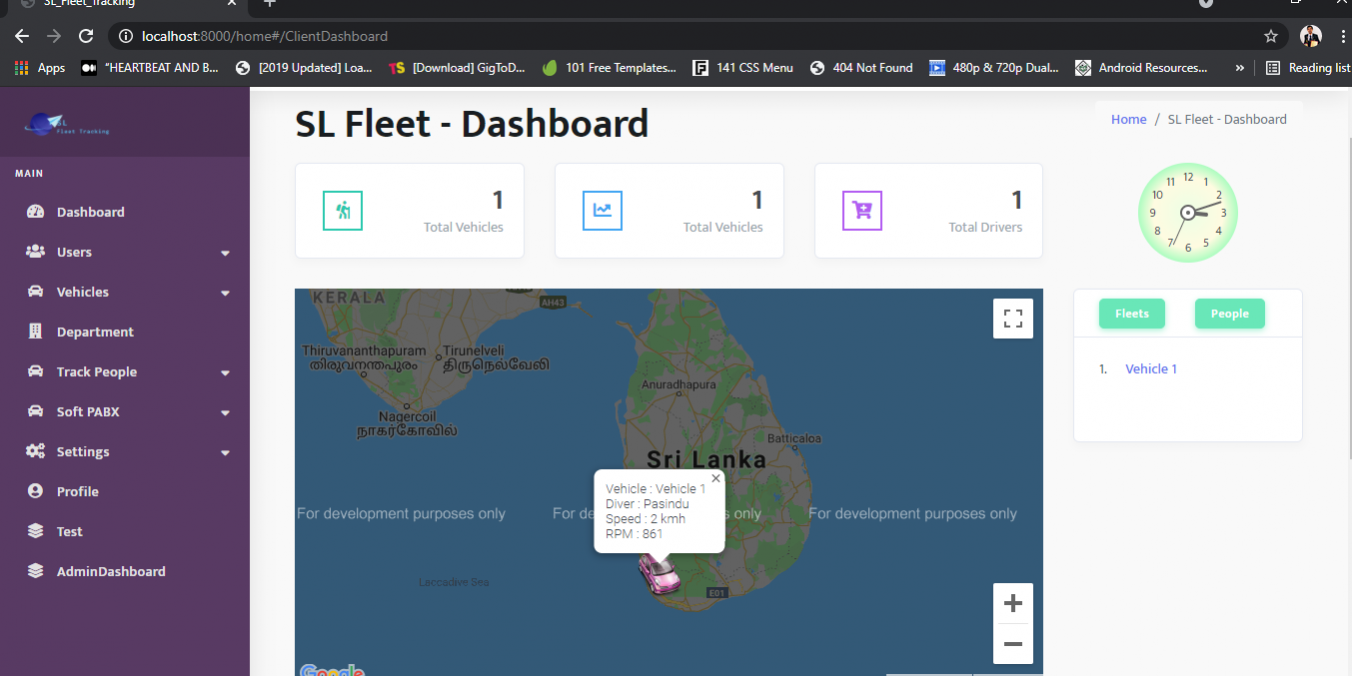This screenshot has width=1352, height=676.
Task: Expand the Soft PABX section
Action: click(x=226, y=411)
